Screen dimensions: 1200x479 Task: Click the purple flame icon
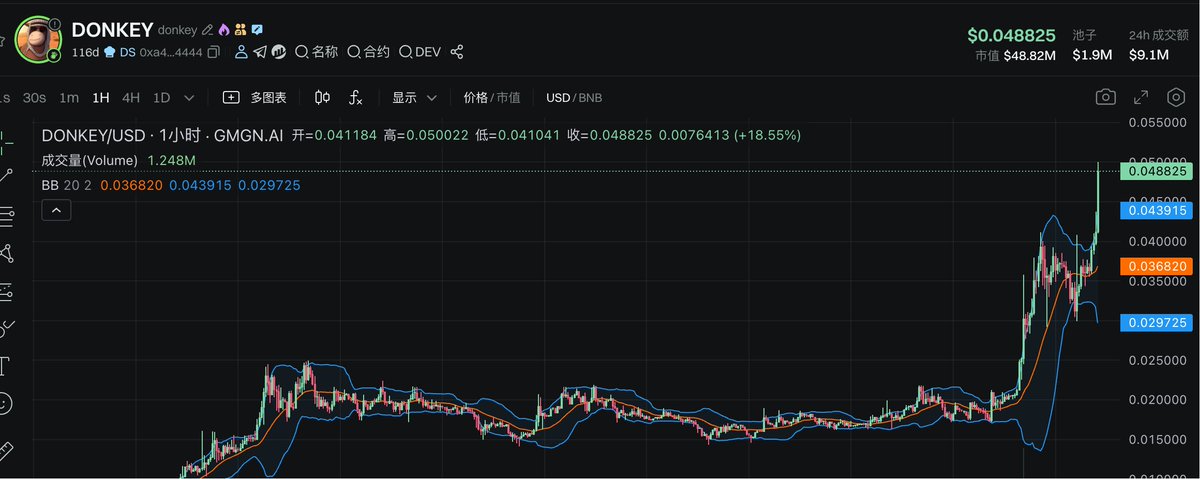click(x=223, y=30)
